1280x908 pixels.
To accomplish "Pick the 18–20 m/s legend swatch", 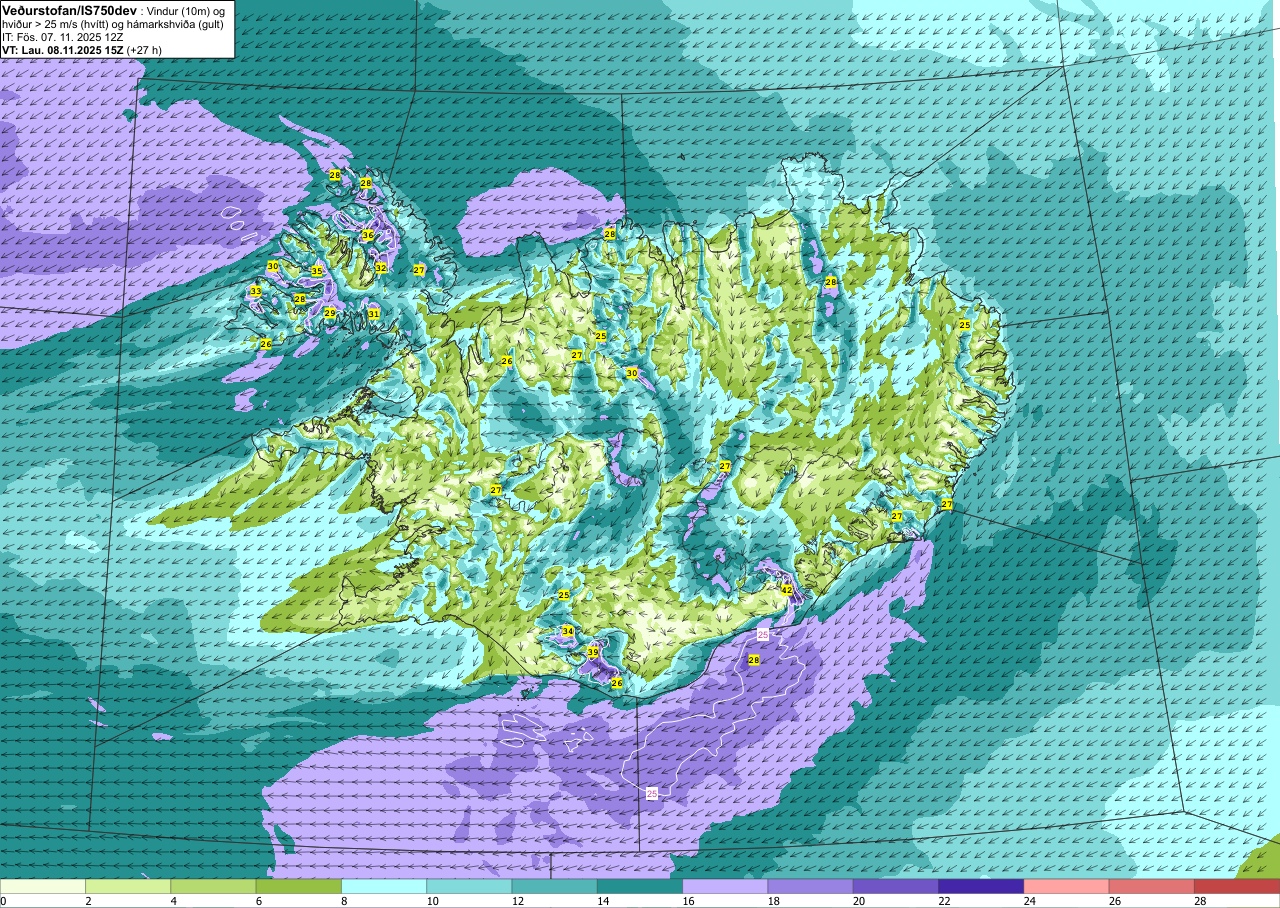I will click(810, 886).
